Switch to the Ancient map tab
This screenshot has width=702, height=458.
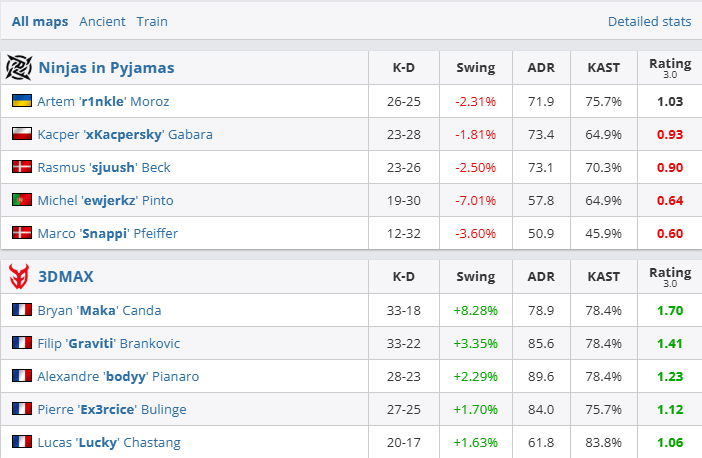coord(102,21)
